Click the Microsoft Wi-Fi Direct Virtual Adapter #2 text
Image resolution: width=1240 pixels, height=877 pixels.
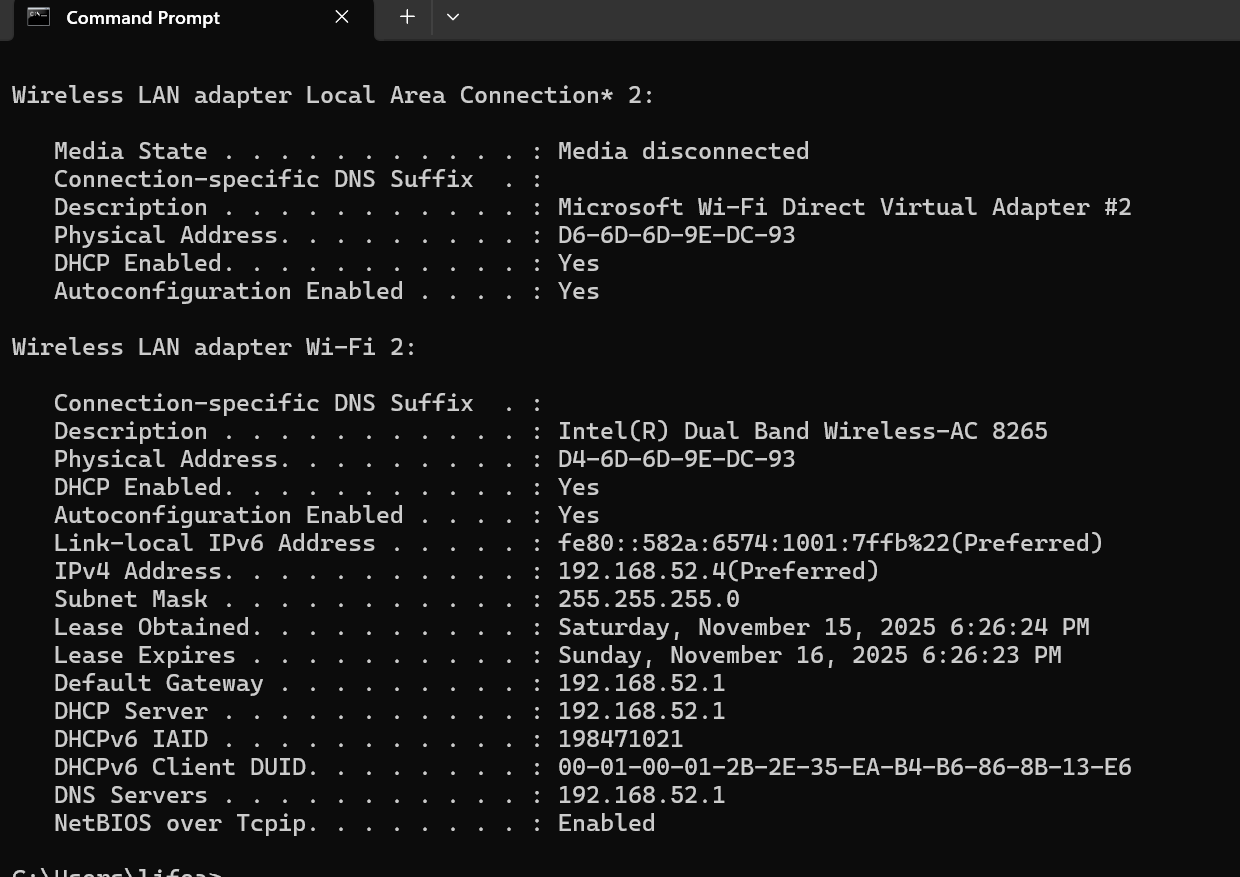[x=844, y=207]
